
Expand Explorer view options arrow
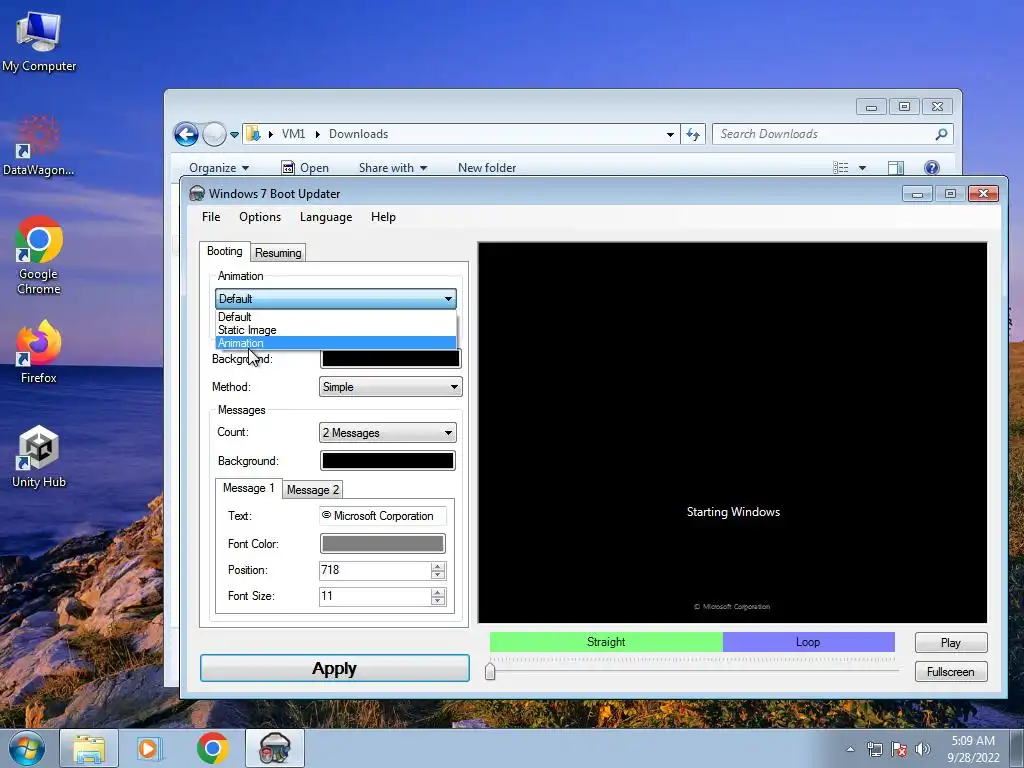(x=862, y=168)
